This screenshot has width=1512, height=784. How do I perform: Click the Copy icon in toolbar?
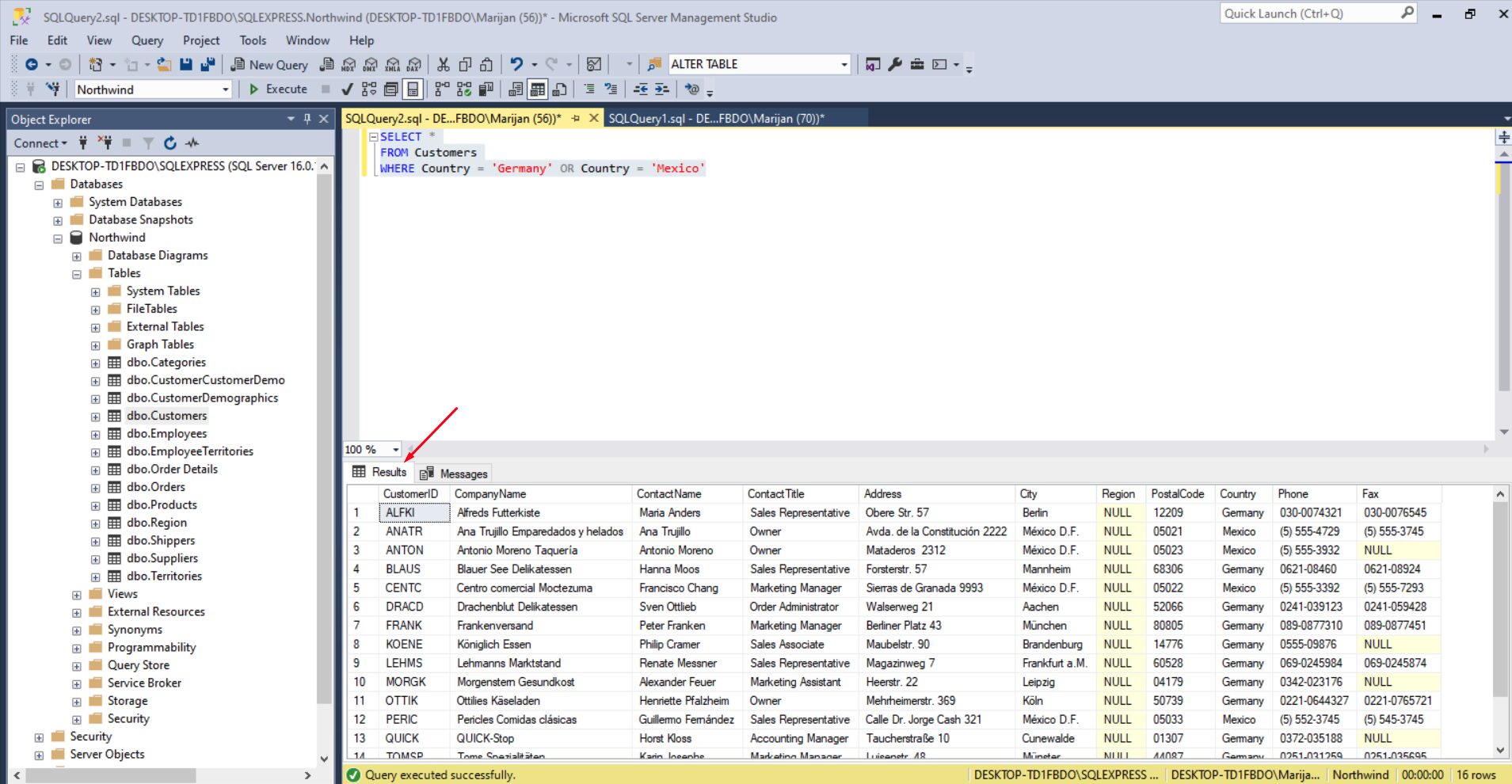(x=465, y=64)
